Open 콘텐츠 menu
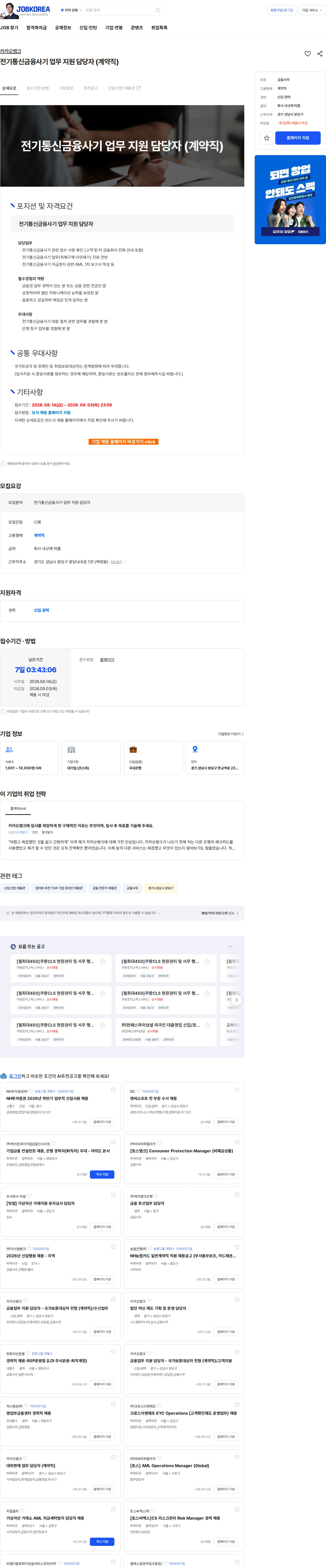The image size is (326, 1568). 137,28
